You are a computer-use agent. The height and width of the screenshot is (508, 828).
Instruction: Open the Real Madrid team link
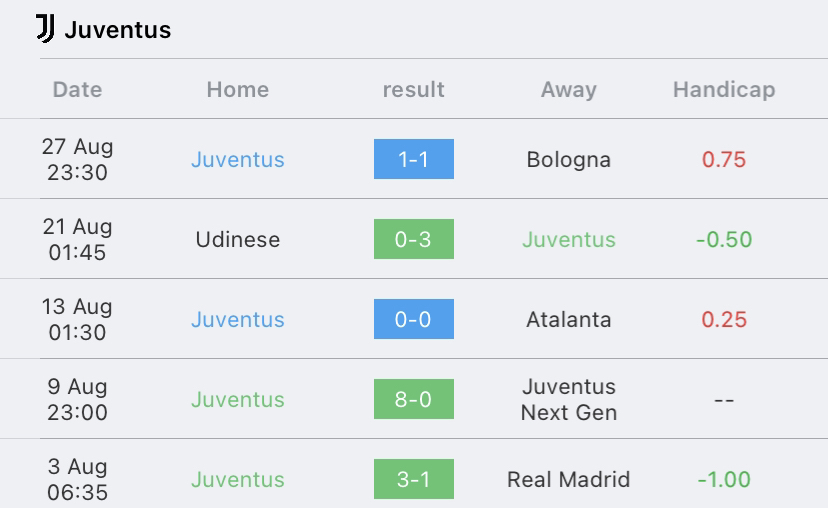pyautogui.click(x=569, y=479)
